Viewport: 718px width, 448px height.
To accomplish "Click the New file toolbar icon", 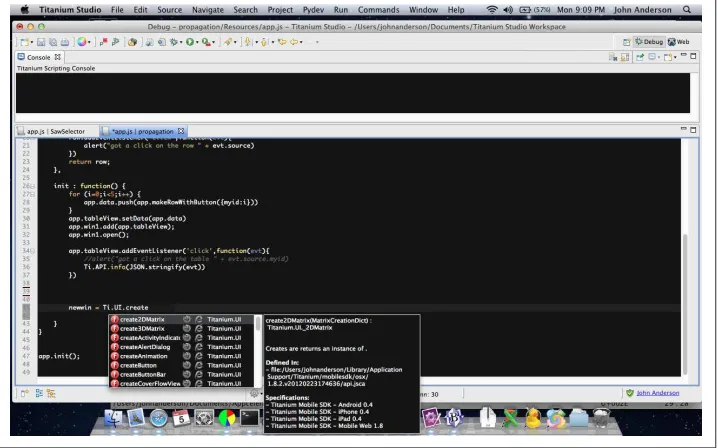I will (24, 42).
